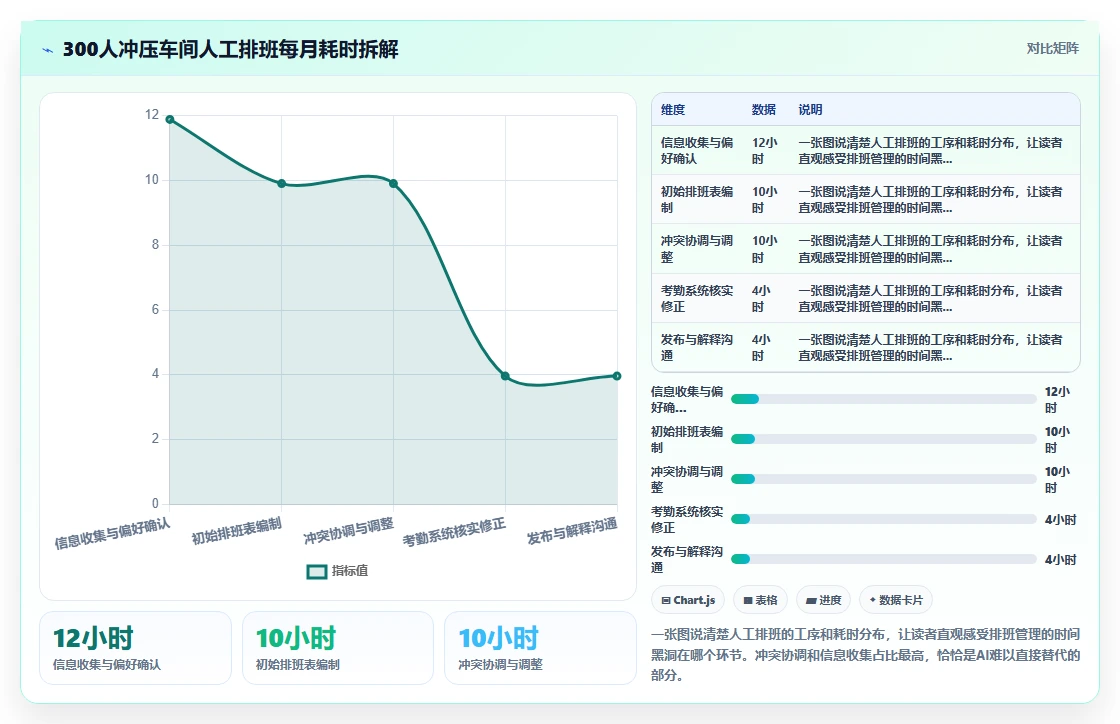The image size is (1120, 724).
Task: Click the 维度 column header
Action: [673, 110]
